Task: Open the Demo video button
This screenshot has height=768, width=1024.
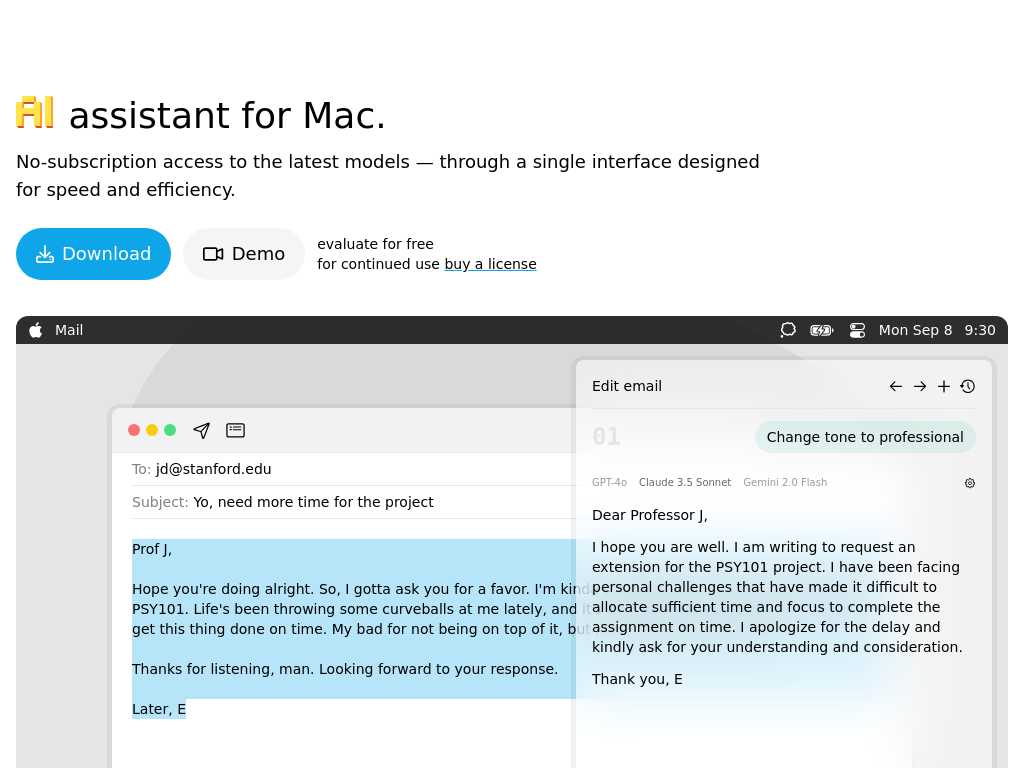Action: pos(244,254)
